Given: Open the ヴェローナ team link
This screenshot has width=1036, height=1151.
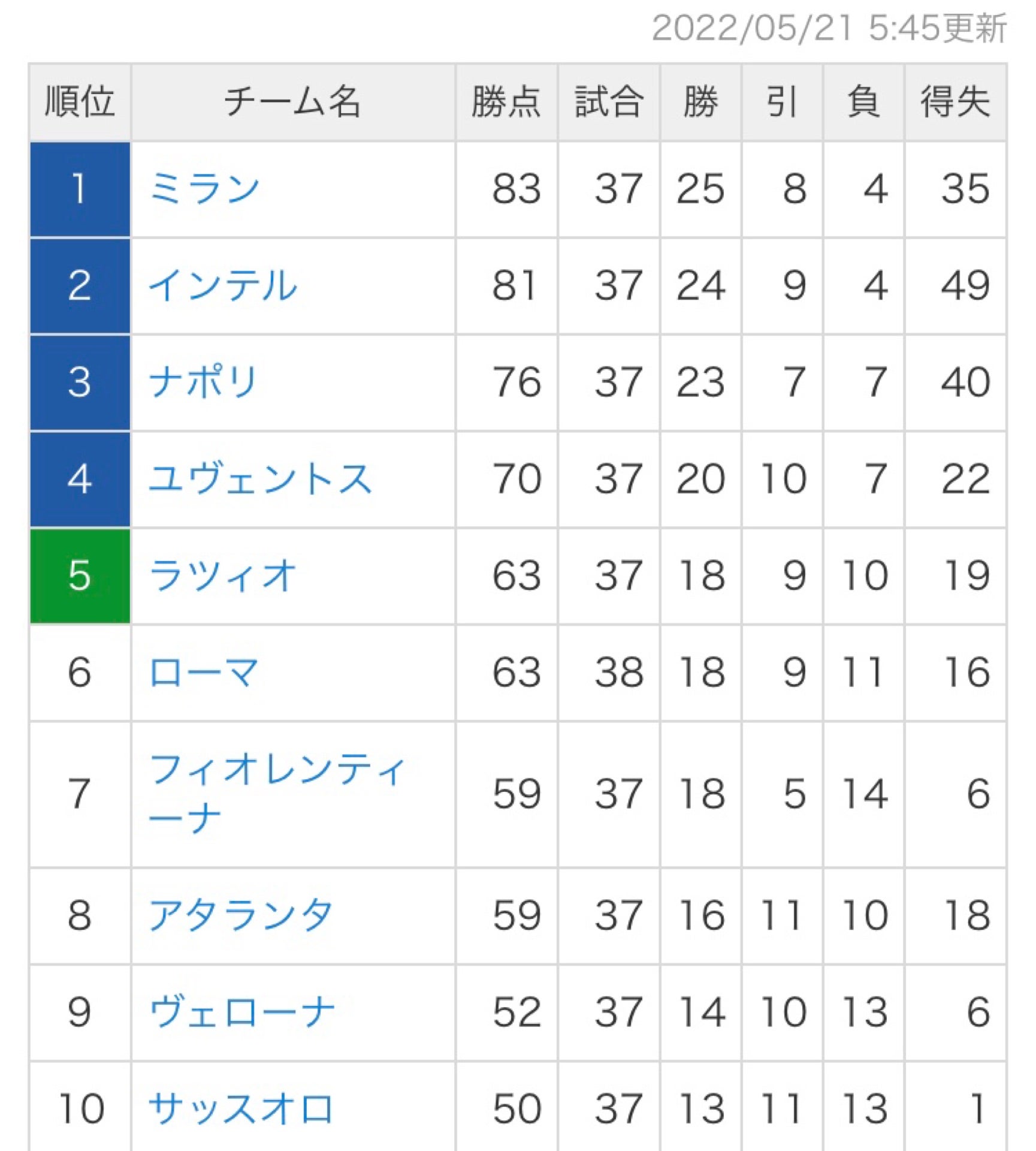Looking at the screenshot, I should pos(241,1013).
